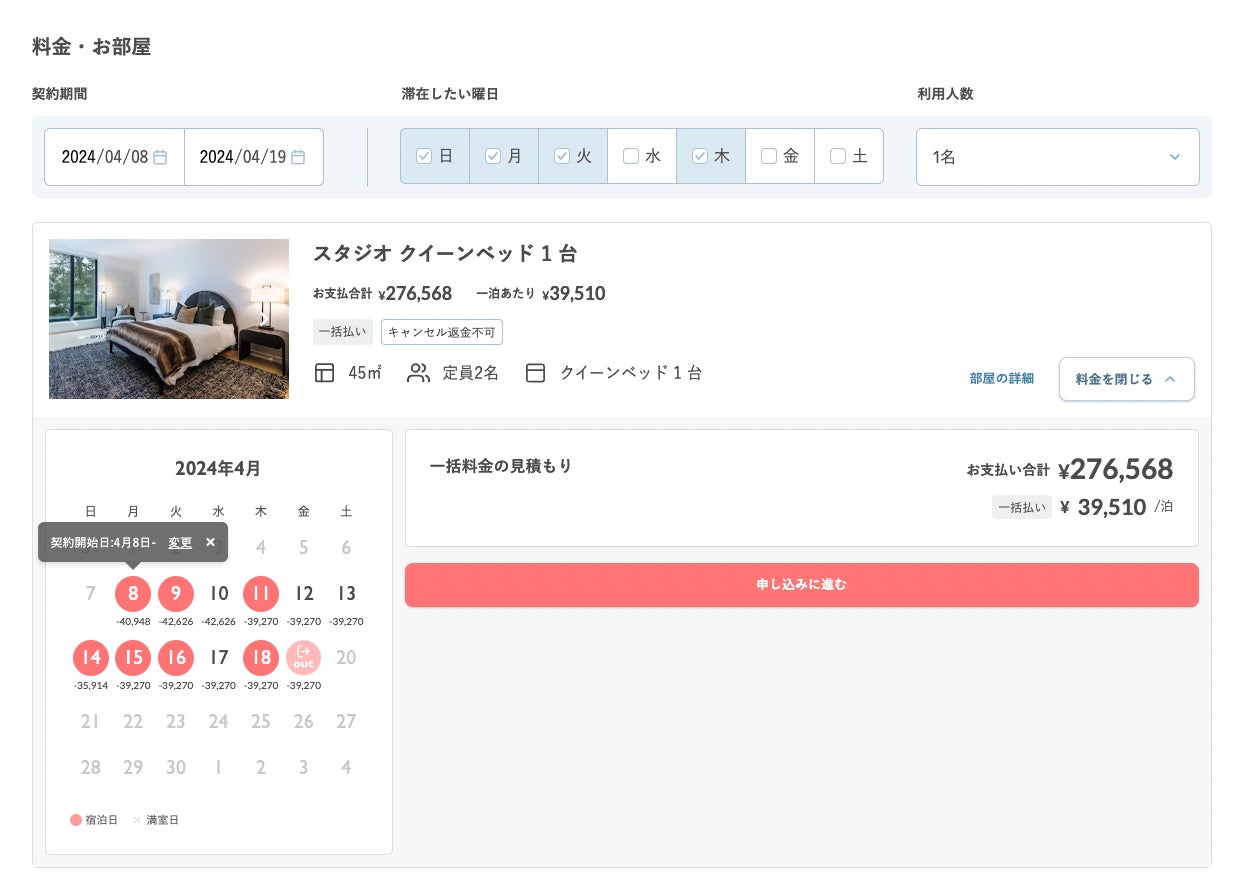Enable the 金 (Friday) checkbox

pos(769,156)
